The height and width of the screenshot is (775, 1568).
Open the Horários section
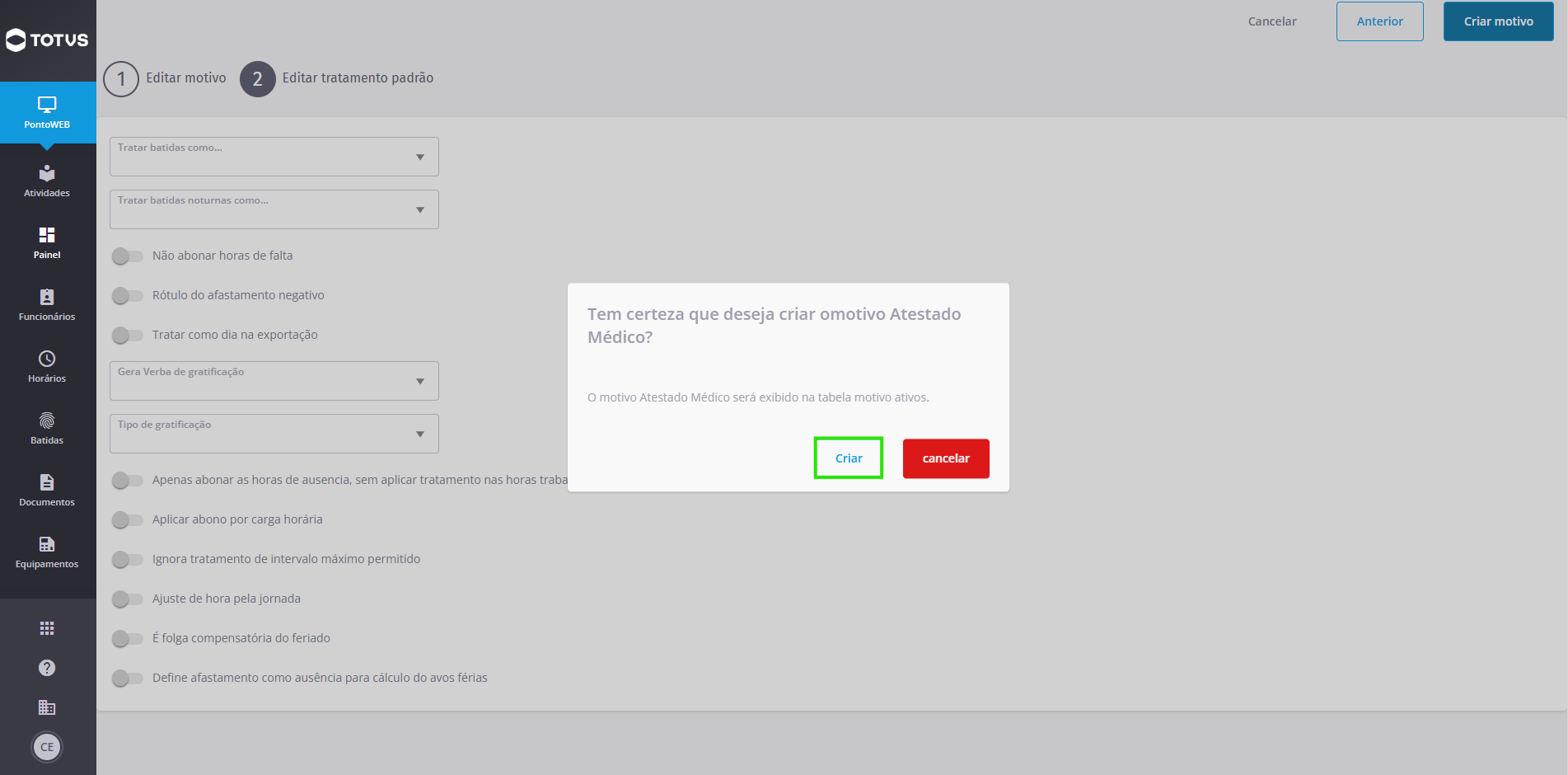(47, 367)
